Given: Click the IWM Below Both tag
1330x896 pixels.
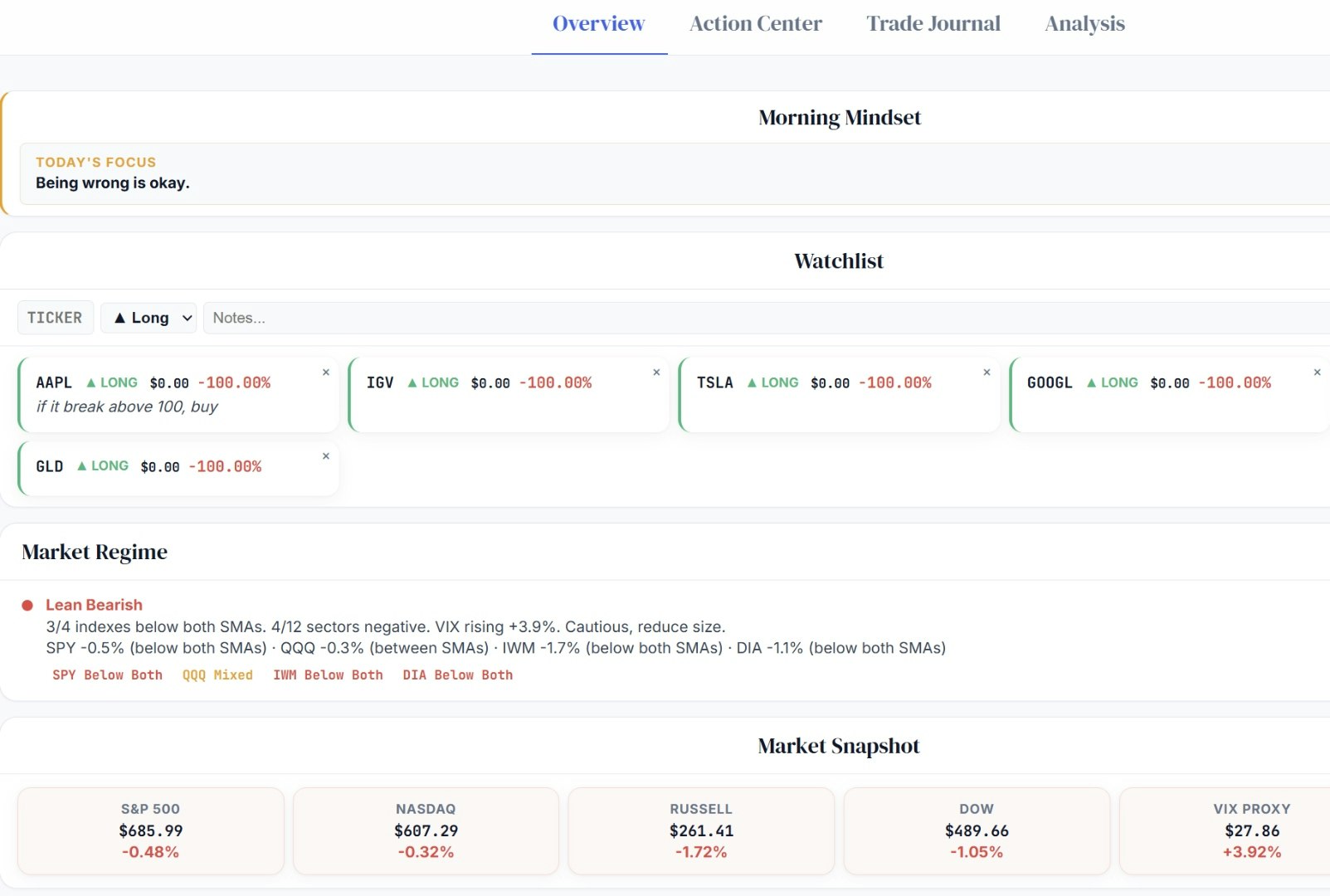Looking at the screenshot, I should coord(327,674).
